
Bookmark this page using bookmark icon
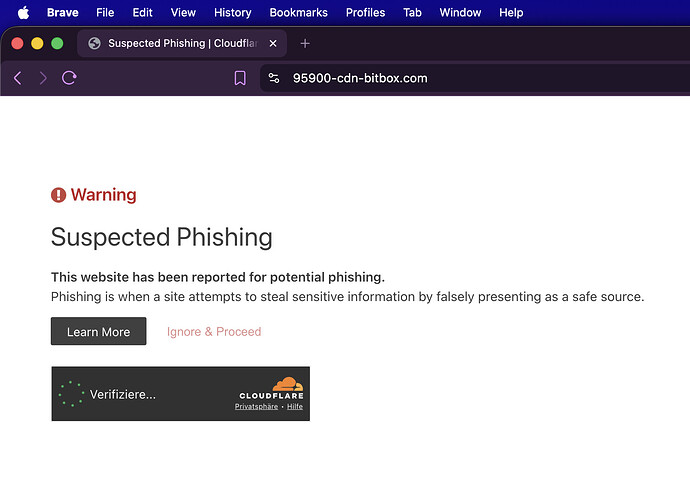click(240, 78)
